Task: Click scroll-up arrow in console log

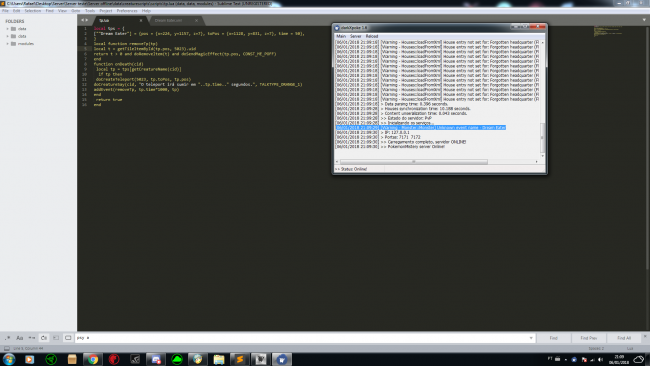Action: pos(542,43)
